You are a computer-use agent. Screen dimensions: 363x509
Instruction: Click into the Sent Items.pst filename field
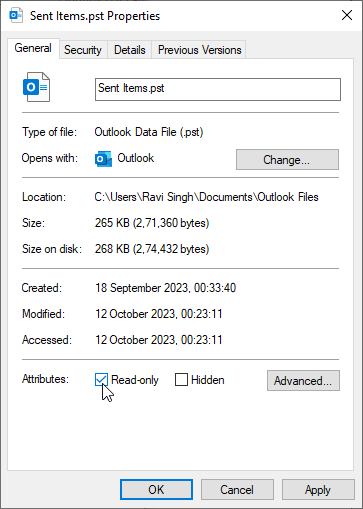click(218, 89)
